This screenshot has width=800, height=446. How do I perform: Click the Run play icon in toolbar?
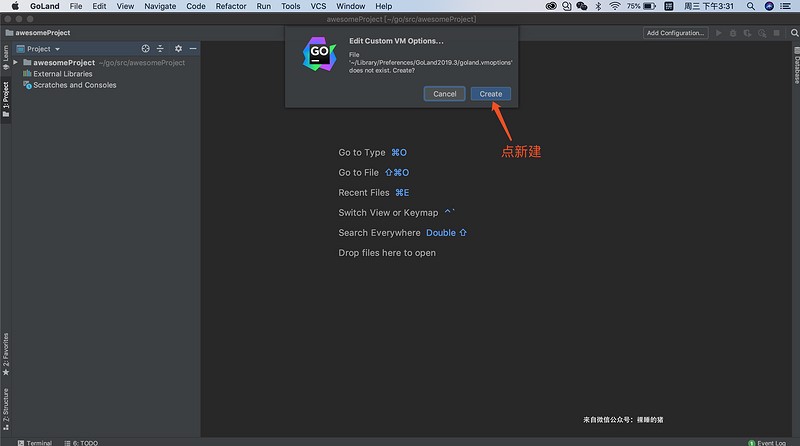[718, 33]
